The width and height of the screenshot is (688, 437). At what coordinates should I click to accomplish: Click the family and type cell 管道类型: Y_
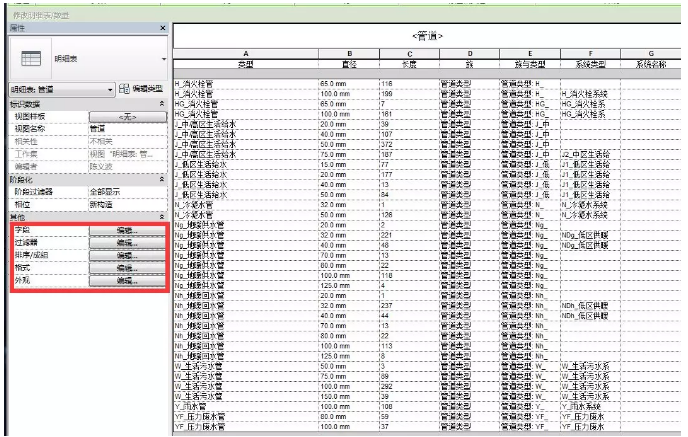tap(530, 407)
